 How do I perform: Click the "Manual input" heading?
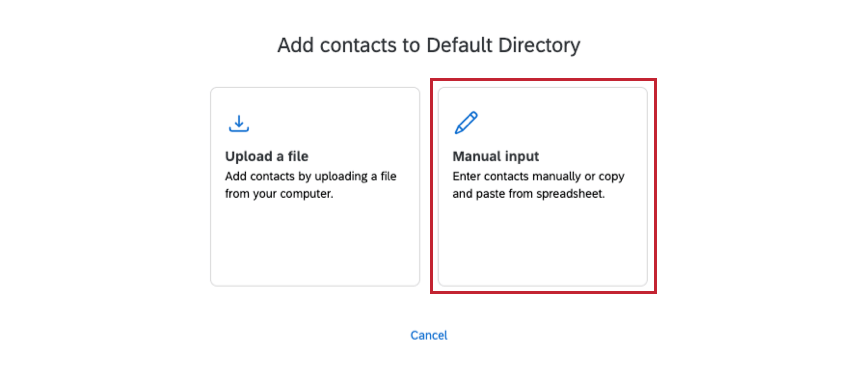(495, 157)
